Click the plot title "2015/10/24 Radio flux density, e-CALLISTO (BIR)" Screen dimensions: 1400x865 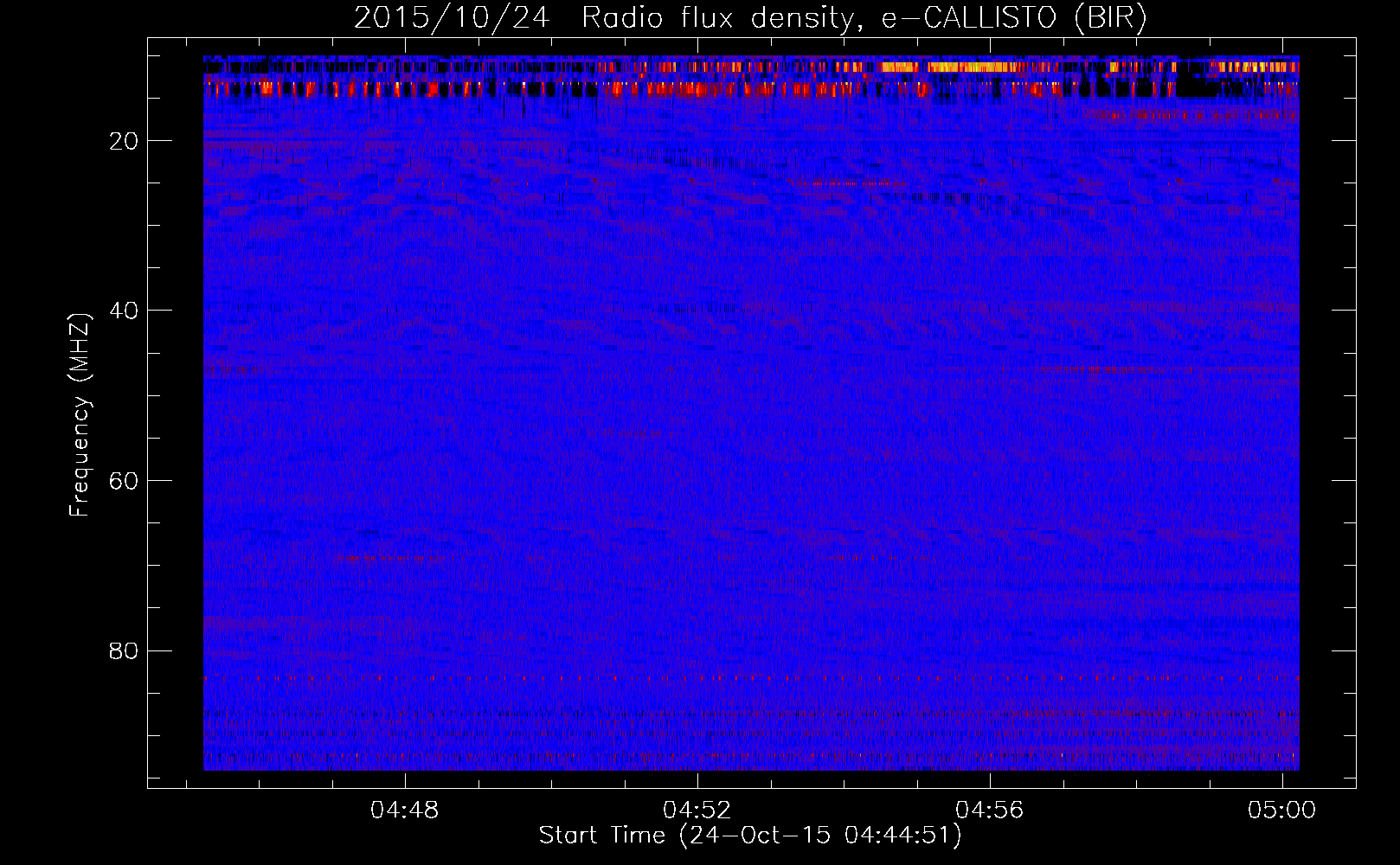coord(750,17)
